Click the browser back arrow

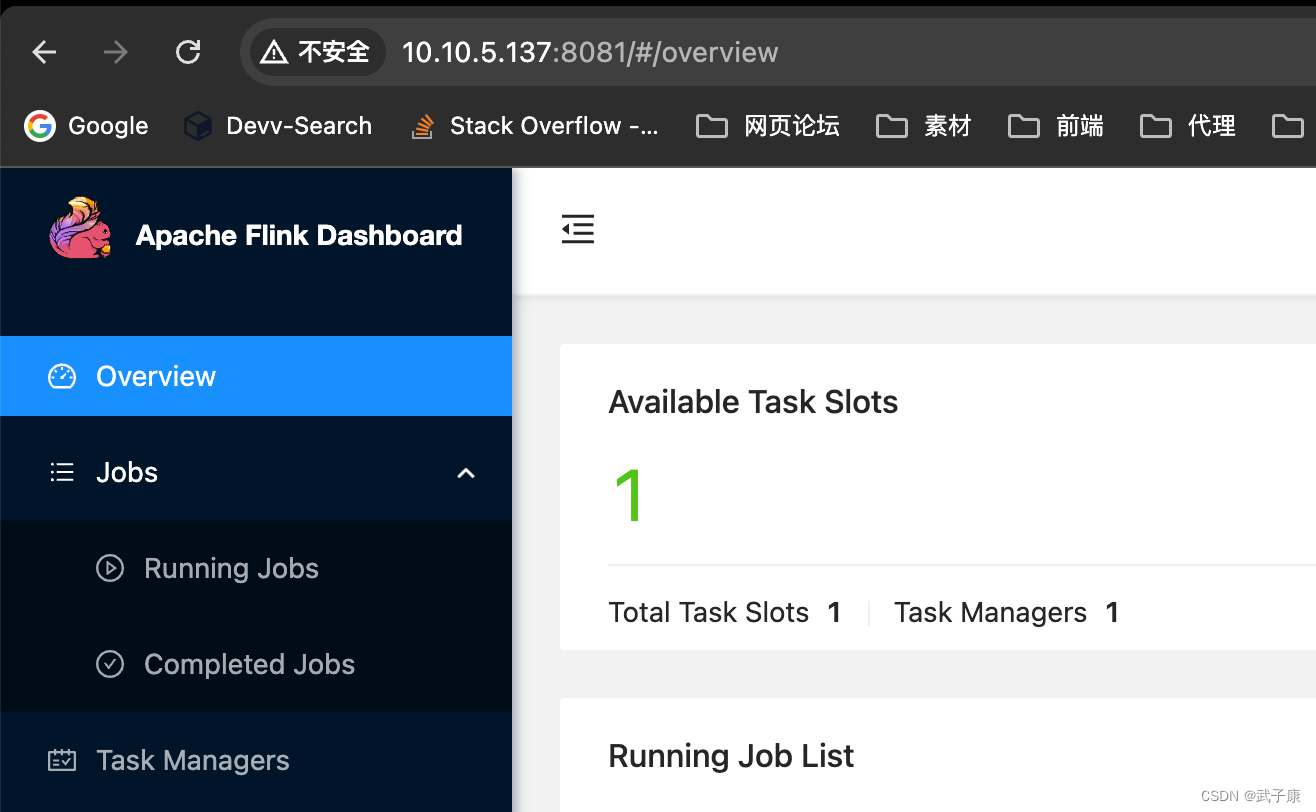(44, 52)
